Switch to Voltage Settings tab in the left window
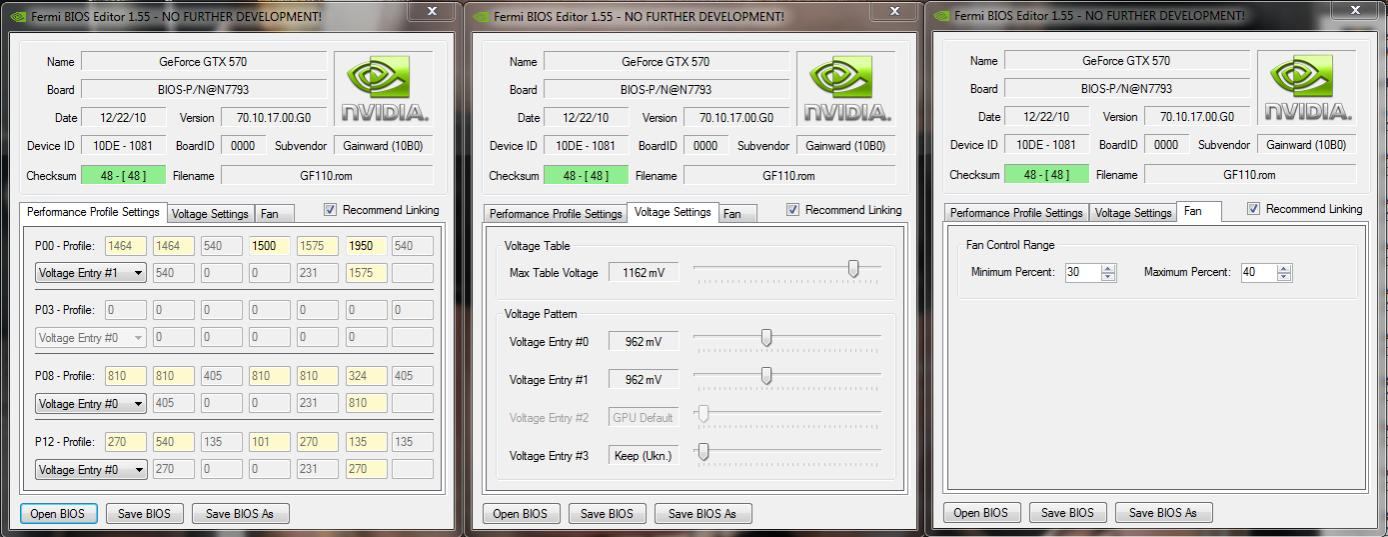The height and width of the screenshot is (537, 1388). tap(209, 214)
